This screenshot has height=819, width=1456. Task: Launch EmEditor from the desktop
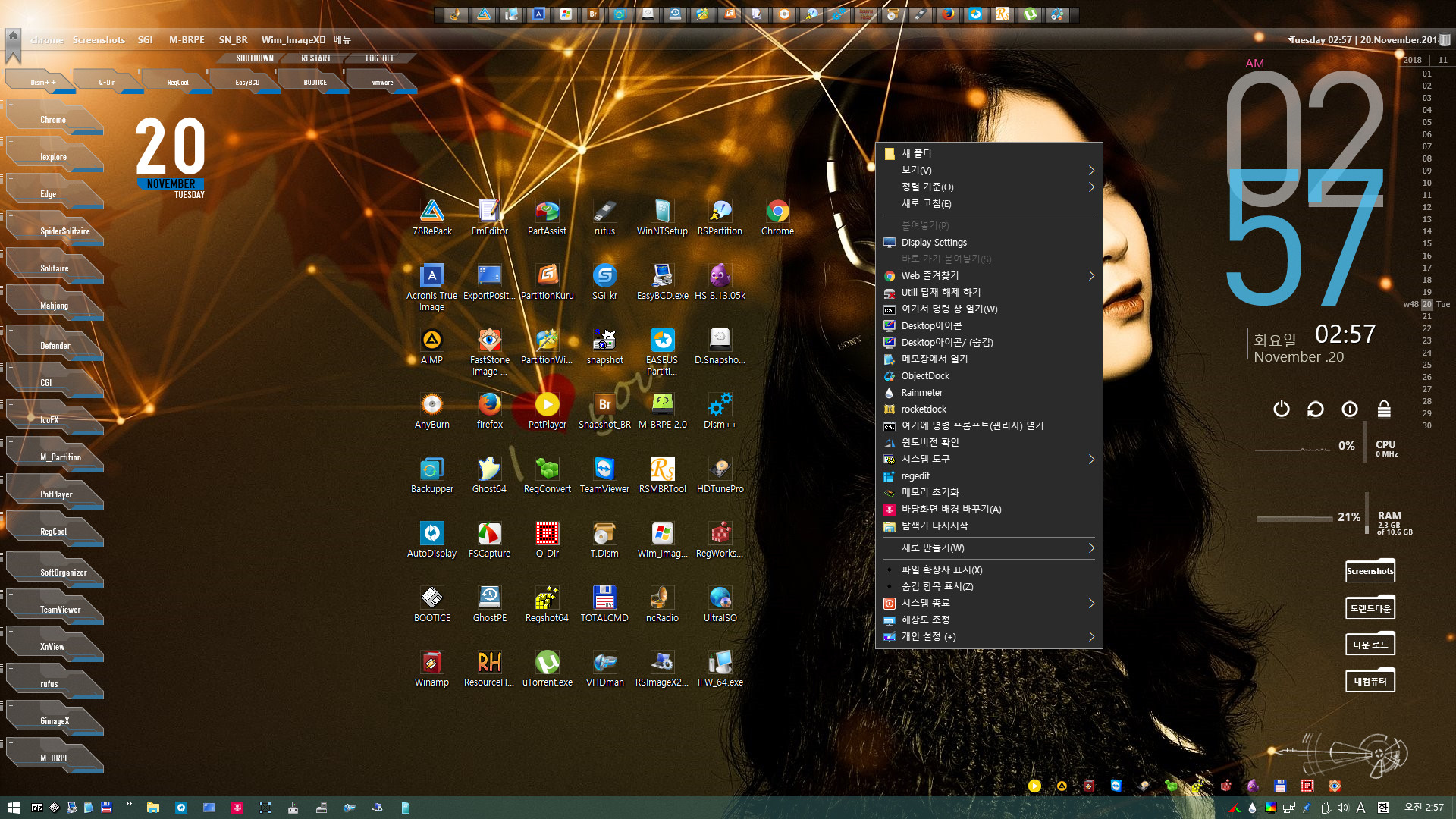(490, 217)
